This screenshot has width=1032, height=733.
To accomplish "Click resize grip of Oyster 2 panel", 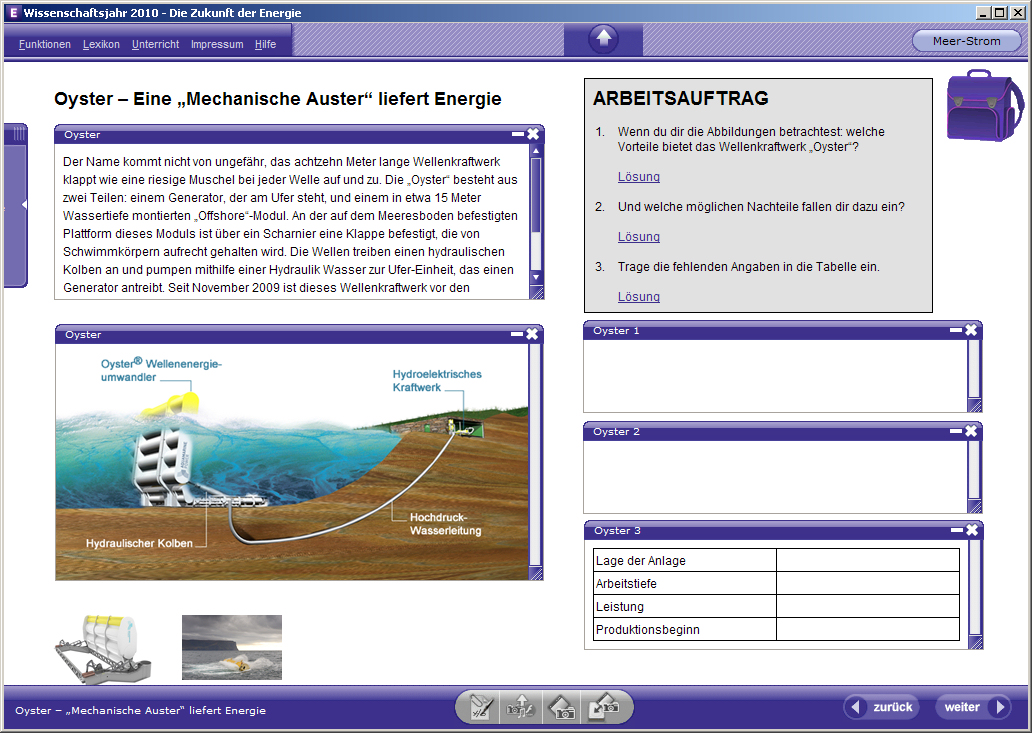I will pyautogui.click(x=975, y=506).
